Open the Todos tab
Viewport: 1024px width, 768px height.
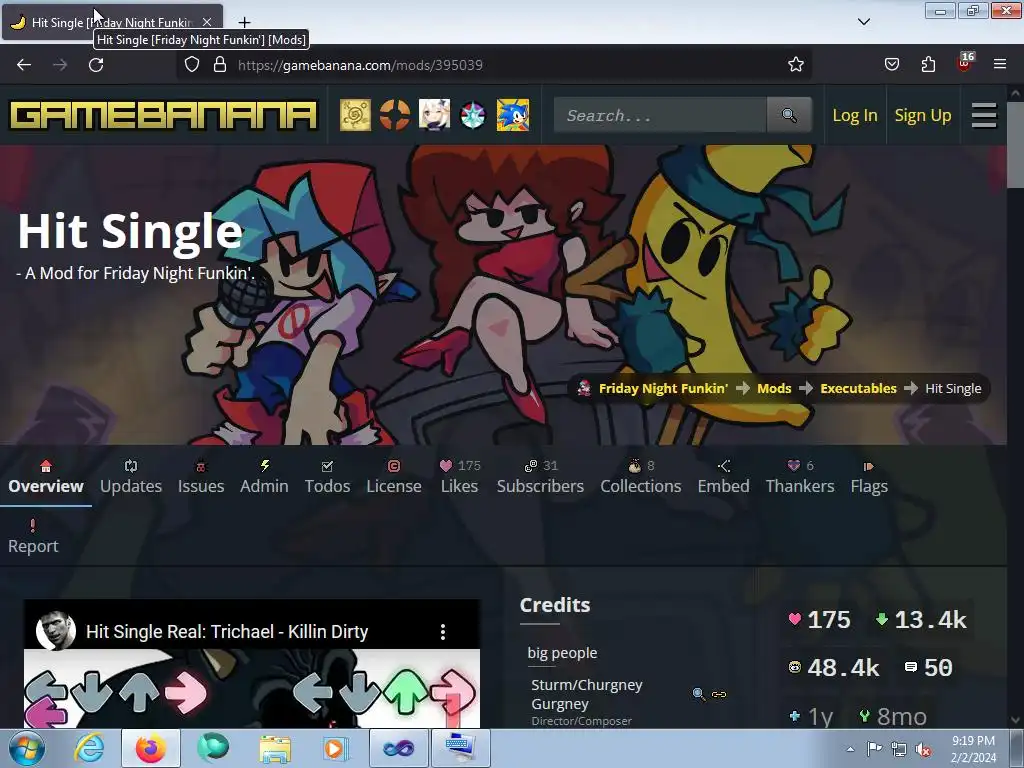point(327,477)
